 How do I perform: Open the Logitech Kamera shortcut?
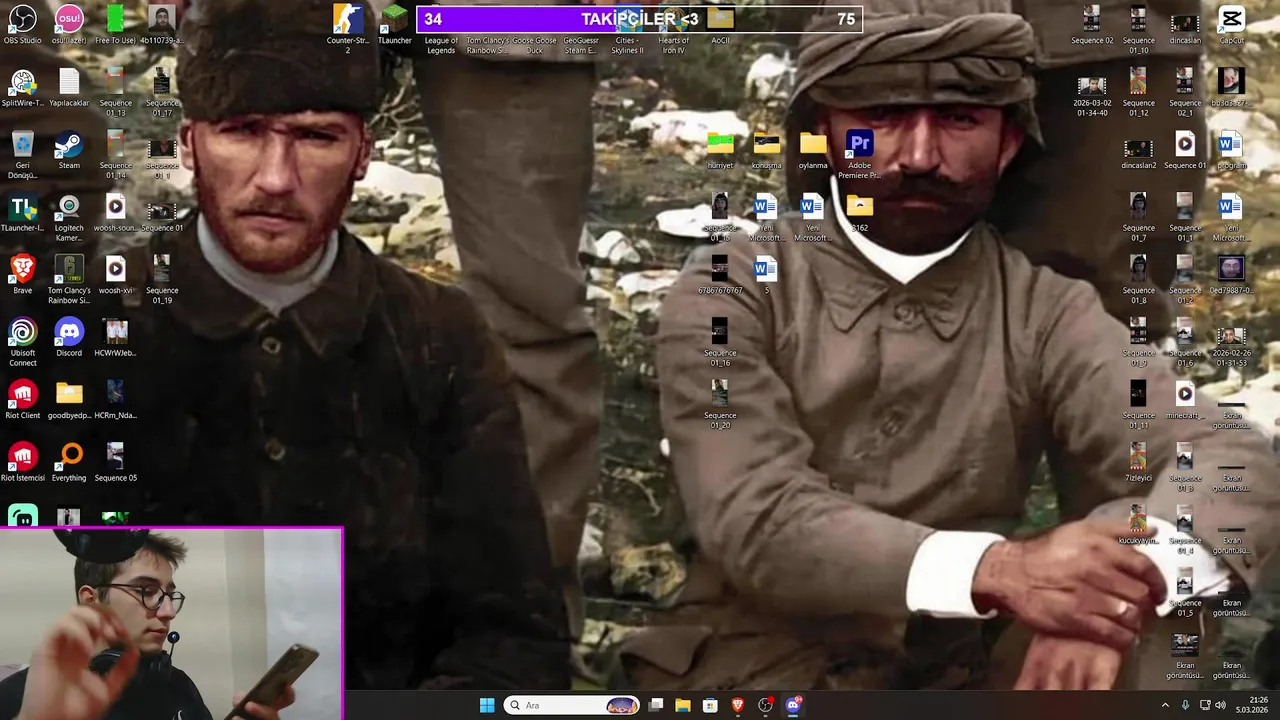click(69, 218)
